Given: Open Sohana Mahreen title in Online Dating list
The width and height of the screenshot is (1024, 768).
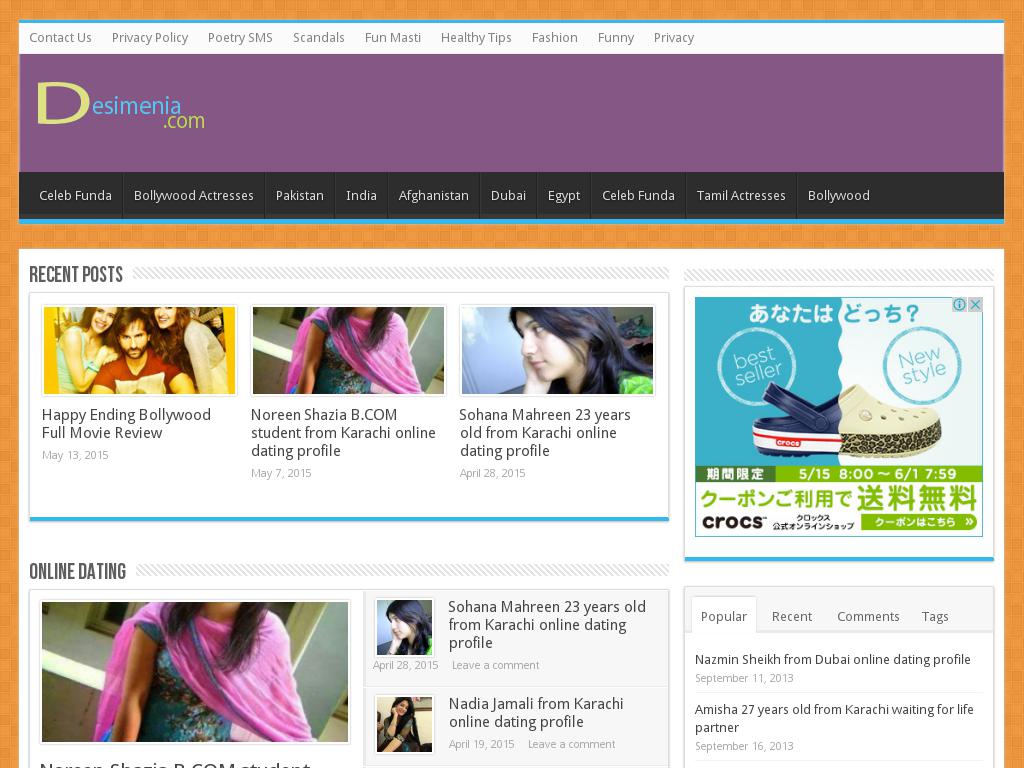Looking at the screenshot, I should tap(547, 624).
